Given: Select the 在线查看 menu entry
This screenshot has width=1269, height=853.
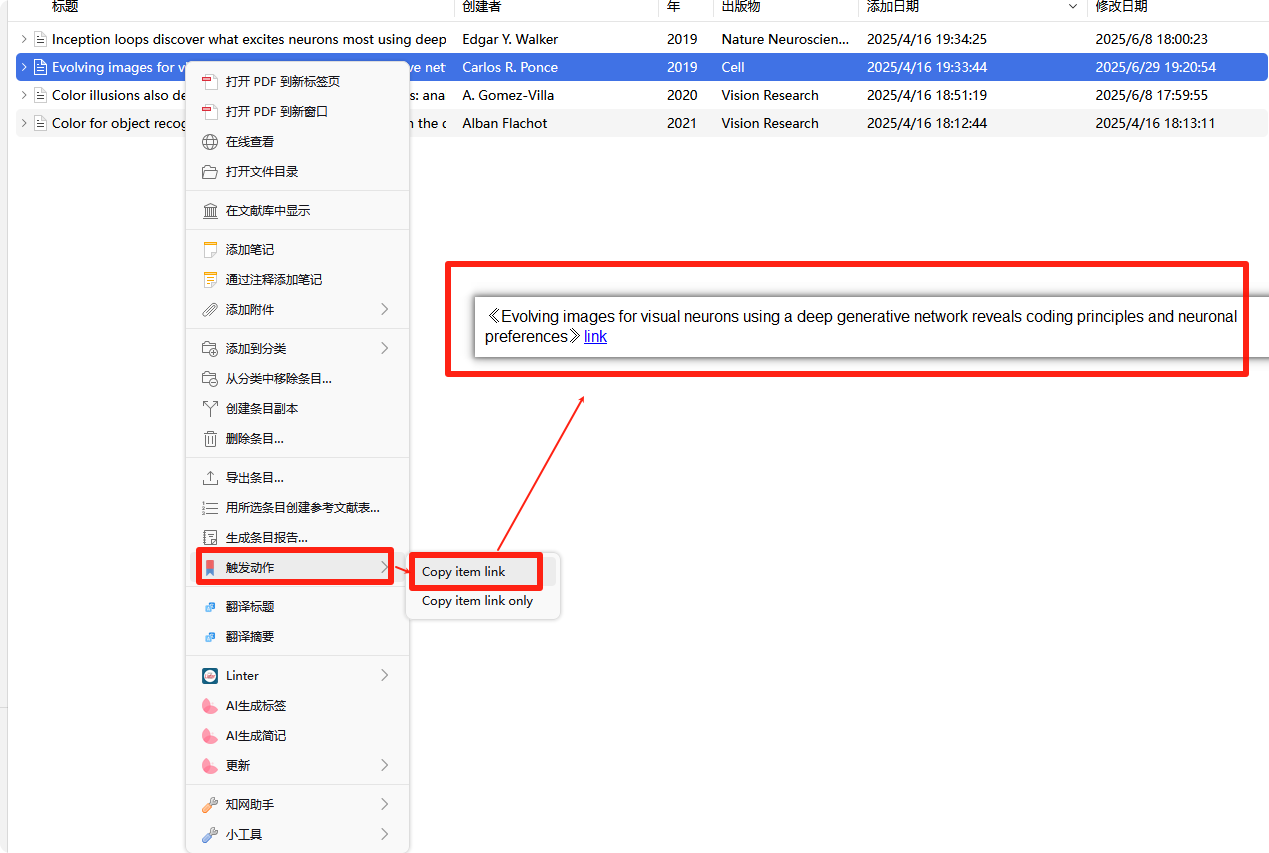Looking at the screenshot, I should click(297, 142).
